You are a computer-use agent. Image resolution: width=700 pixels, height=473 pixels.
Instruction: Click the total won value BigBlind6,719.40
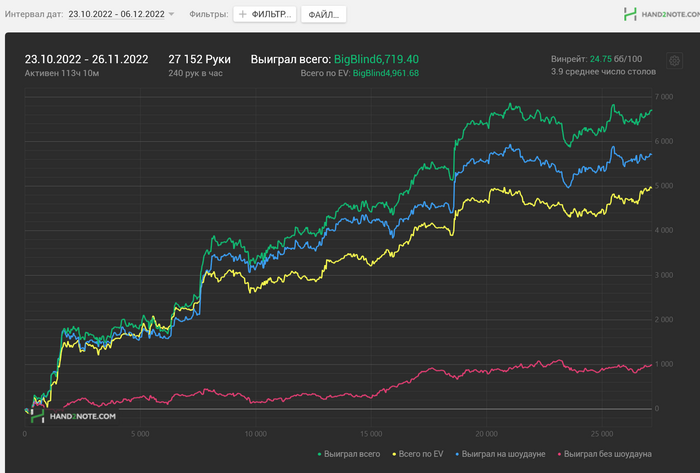[376, 59]
